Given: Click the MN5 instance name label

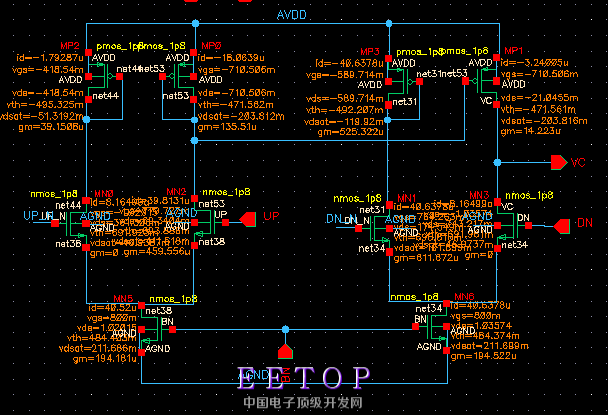Looking at the screenshot, I should pyautogui.click(x=123, y=298).
